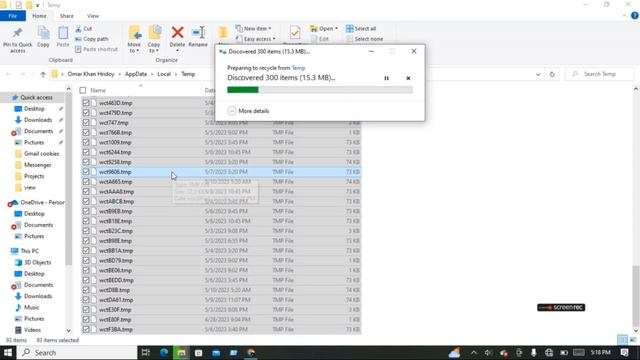Uncheck the wct747.tmp checkbox
Screen dimensions: 640x360
(86, 122)
